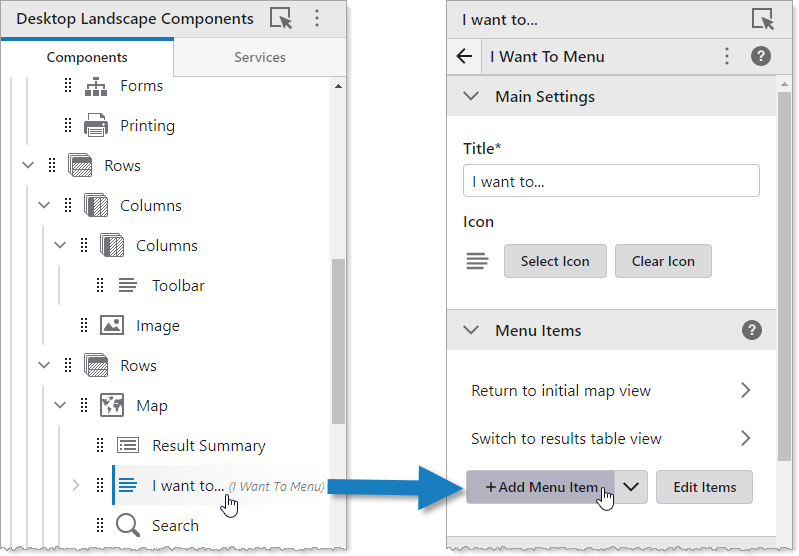799x556 pixels.
Task: Click the components tree scroll-up arrow
Action: 338,87
